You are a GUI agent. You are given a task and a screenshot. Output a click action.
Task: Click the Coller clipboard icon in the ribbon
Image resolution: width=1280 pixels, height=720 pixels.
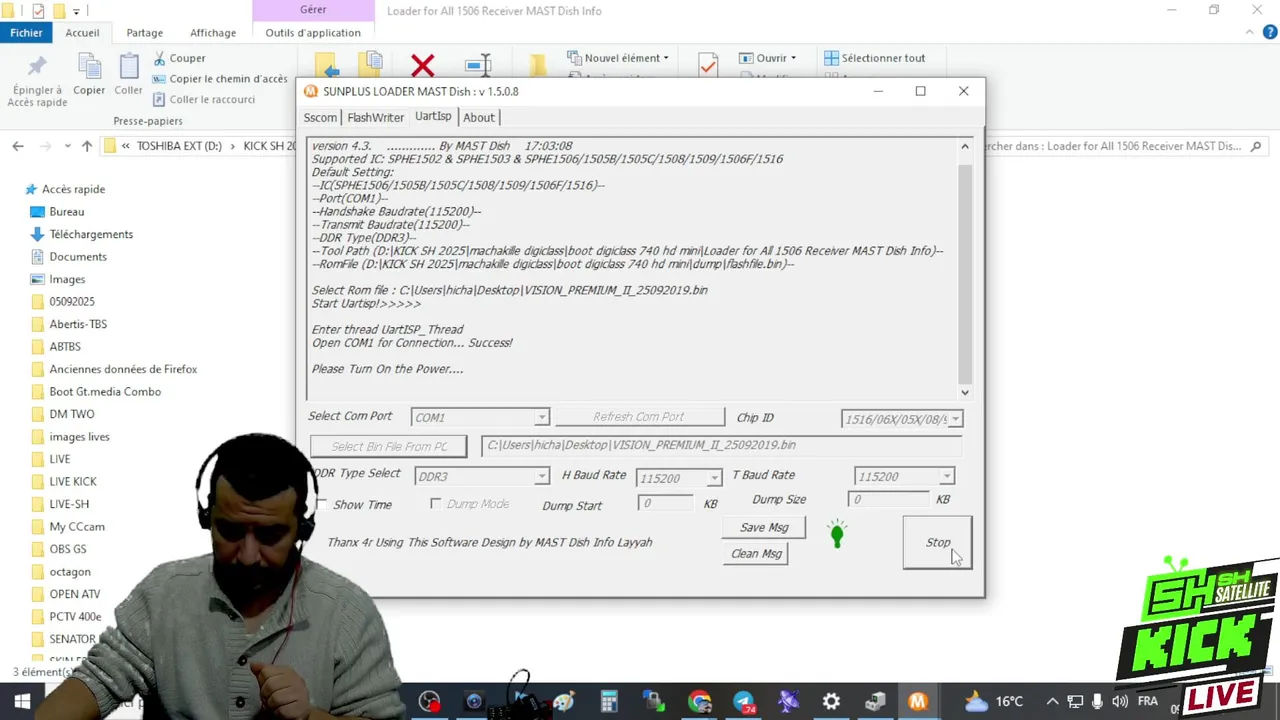[128, 67]
